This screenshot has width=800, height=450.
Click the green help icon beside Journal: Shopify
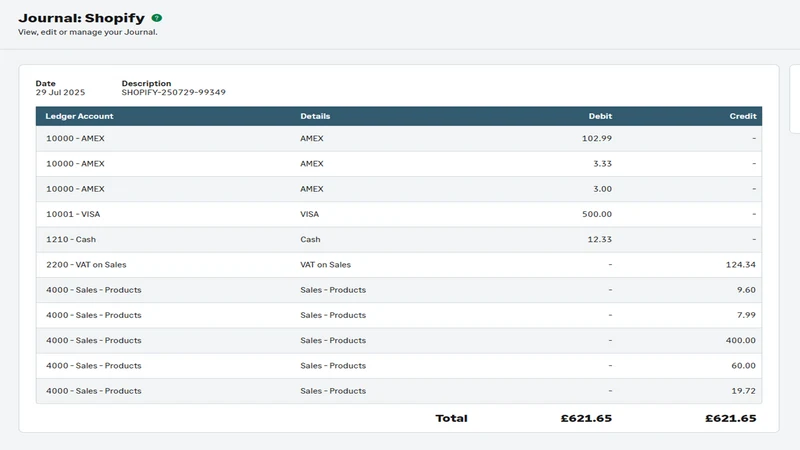157,18
